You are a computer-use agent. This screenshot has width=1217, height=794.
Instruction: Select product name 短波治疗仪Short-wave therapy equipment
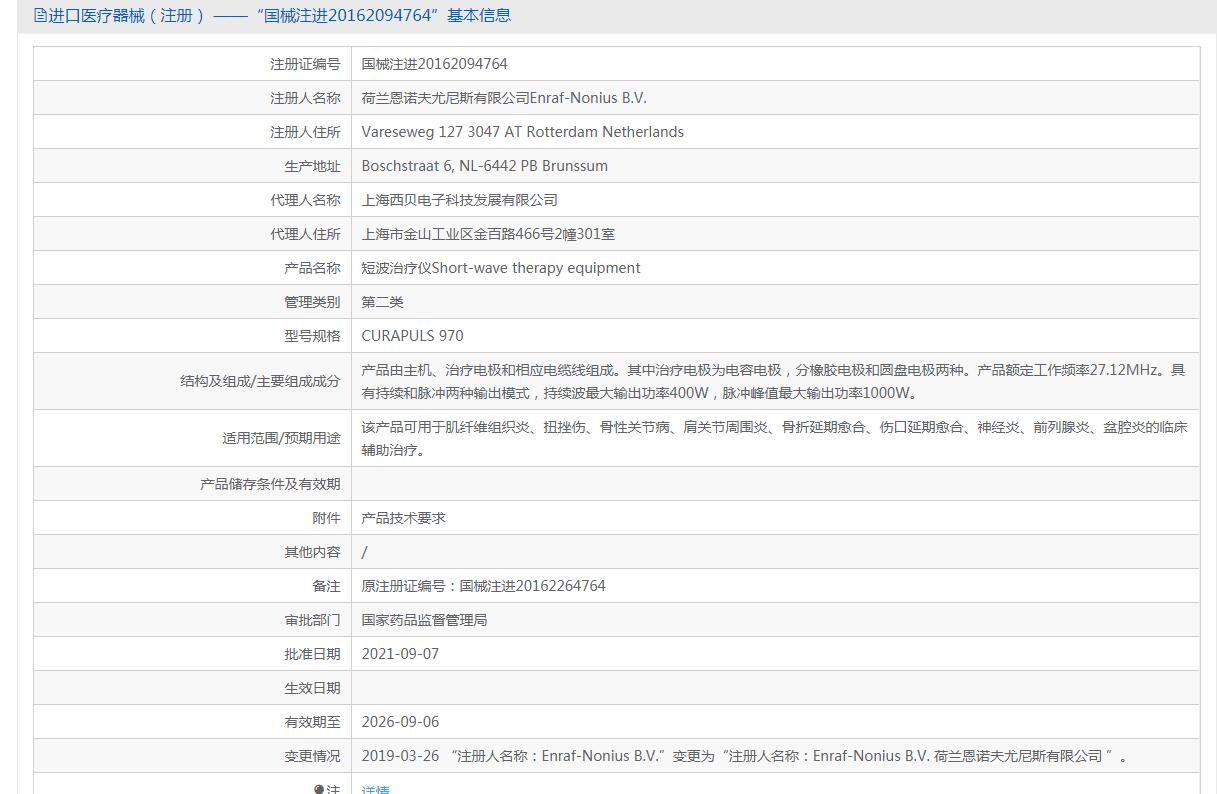[x=501, y=268]
